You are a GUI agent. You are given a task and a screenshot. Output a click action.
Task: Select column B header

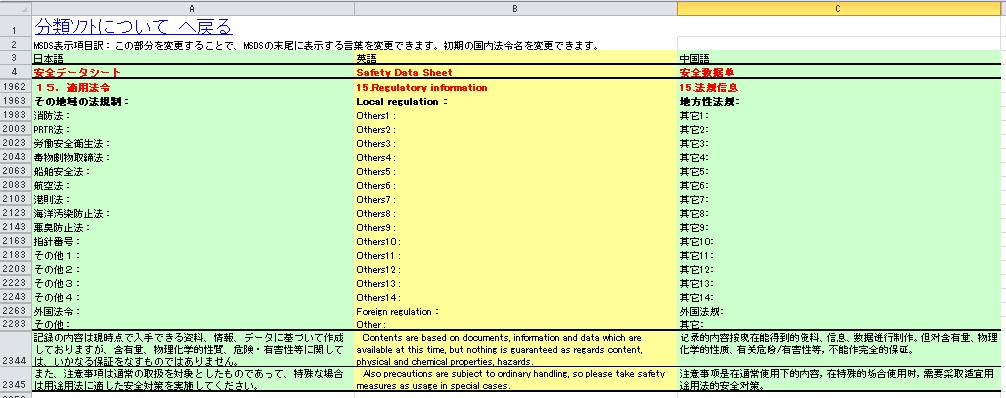(515, 8)
